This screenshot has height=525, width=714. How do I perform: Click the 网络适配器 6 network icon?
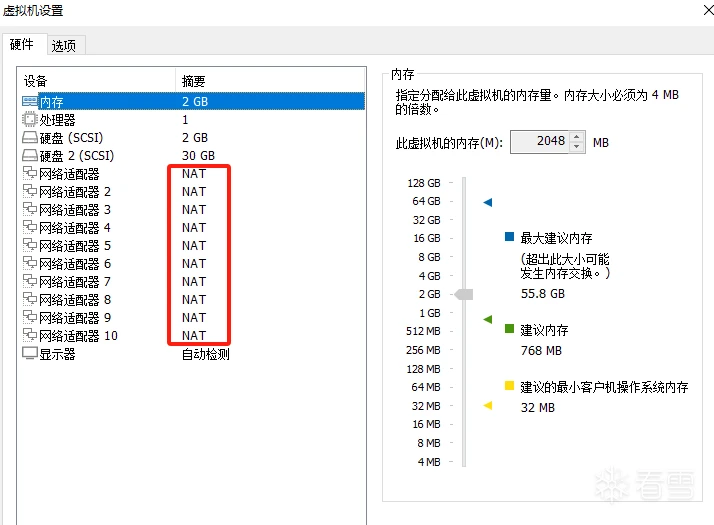click(x=30, y=263)
